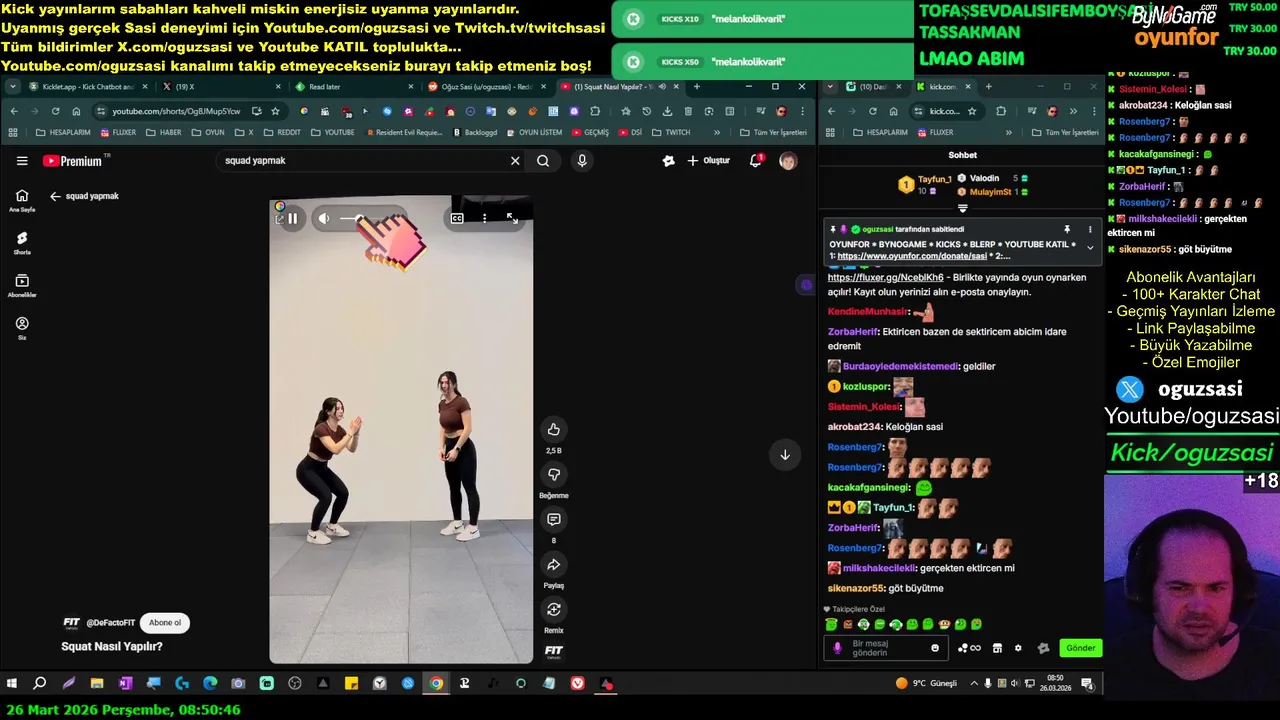The width and height of the screenshot is (1280, 720).
Task: Open pinned message three-dot menu
Action: coord(1090,229)
